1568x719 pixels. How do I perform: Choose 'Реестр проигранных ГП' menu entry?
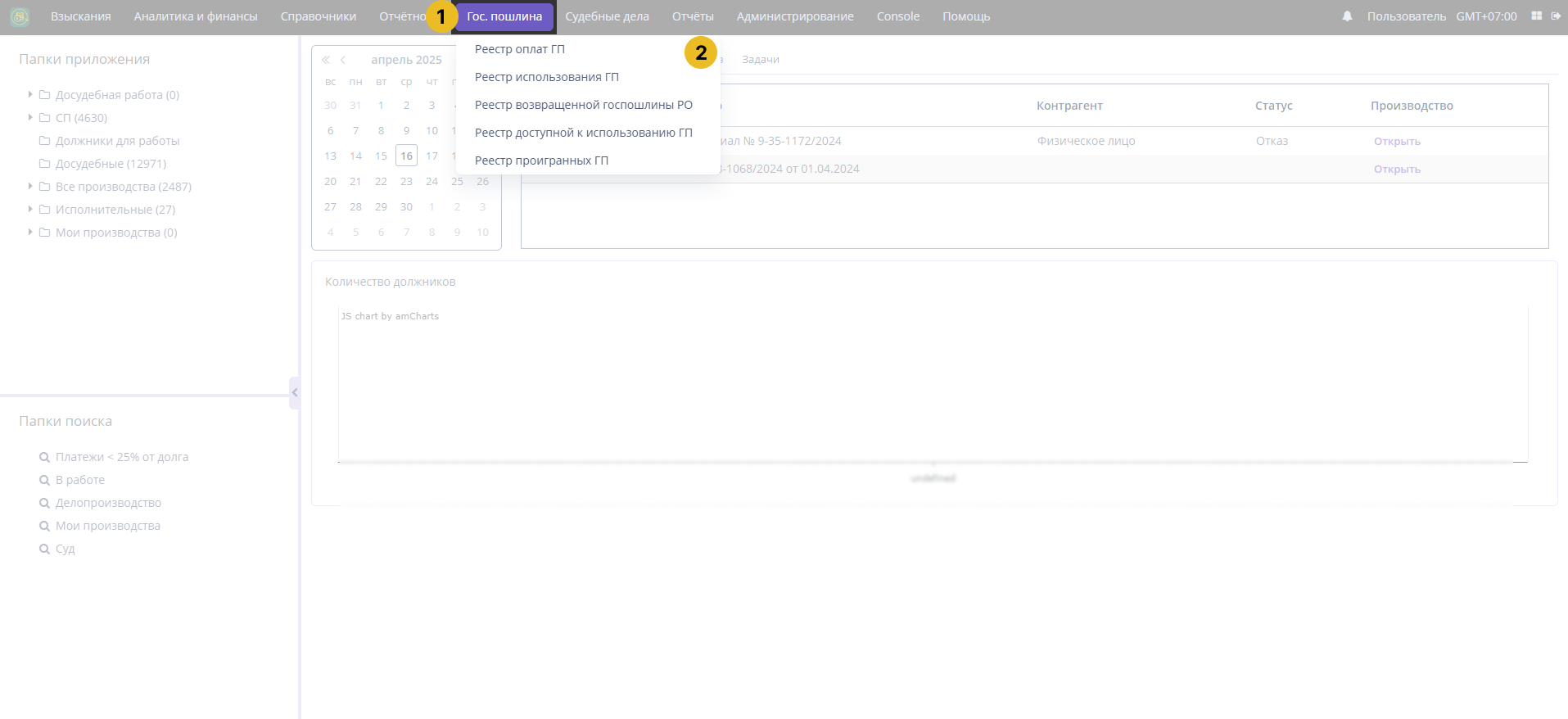pos(541,161)
